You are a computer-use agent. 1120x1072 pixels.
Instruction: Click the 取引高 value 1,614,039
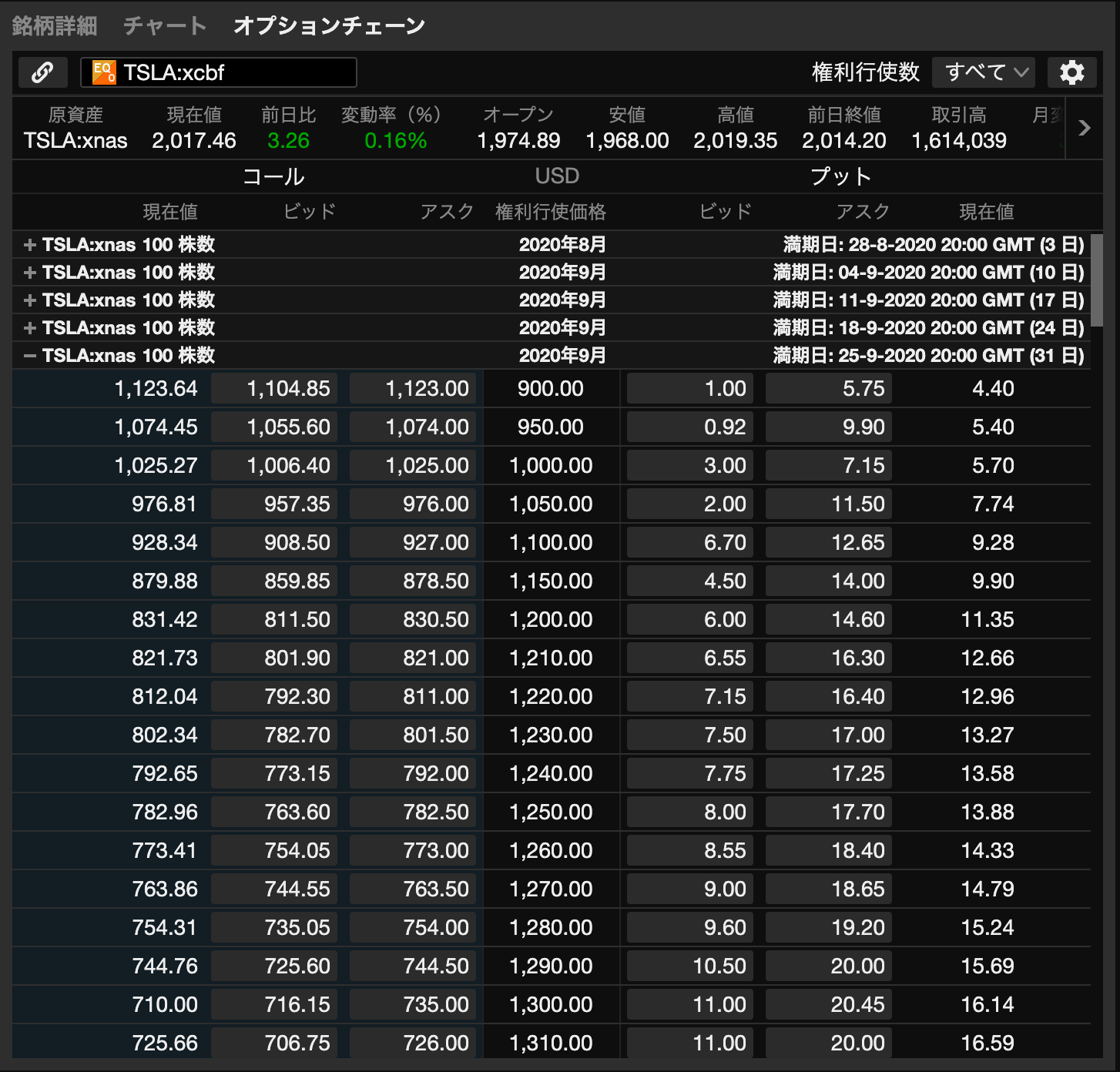(x=959, y=140)
